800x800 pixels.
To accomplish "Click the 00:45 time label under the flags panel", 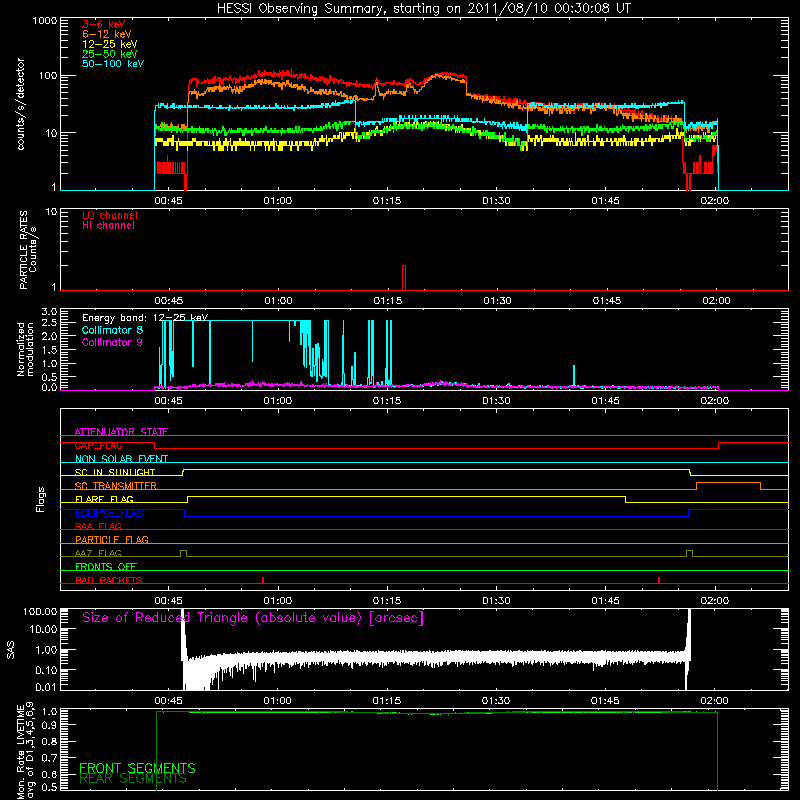I will 168,601.
